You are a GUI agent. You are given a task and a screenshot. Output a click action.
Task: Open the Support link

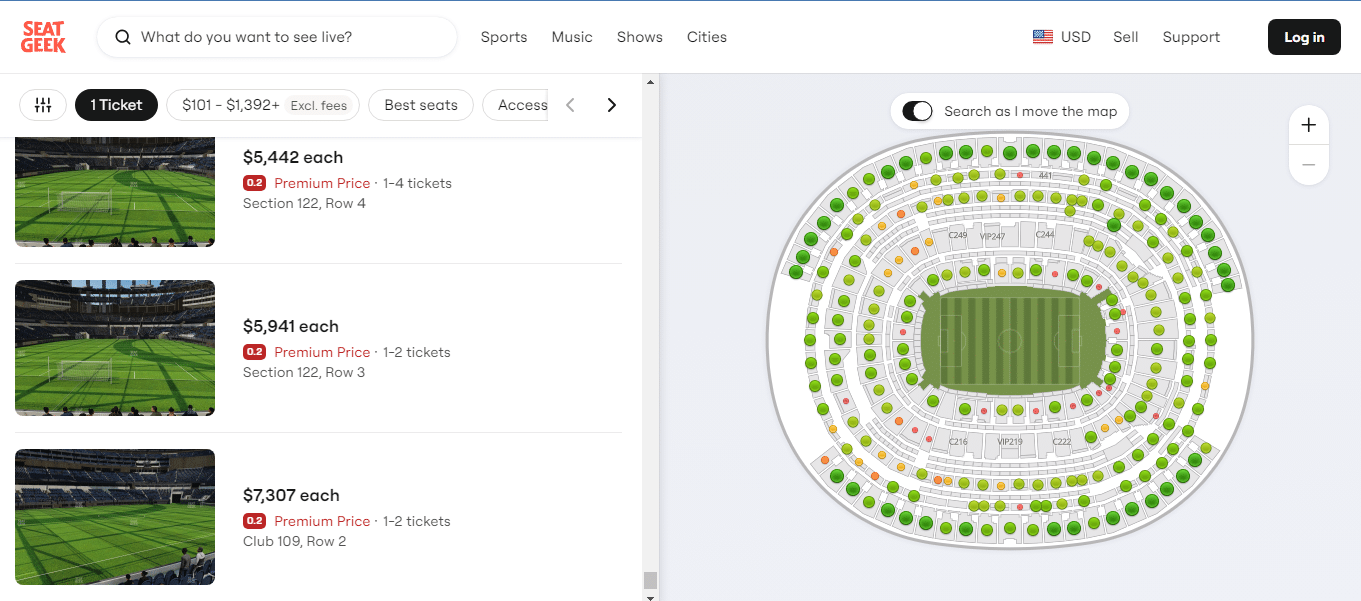click(x=1191, y=37)
